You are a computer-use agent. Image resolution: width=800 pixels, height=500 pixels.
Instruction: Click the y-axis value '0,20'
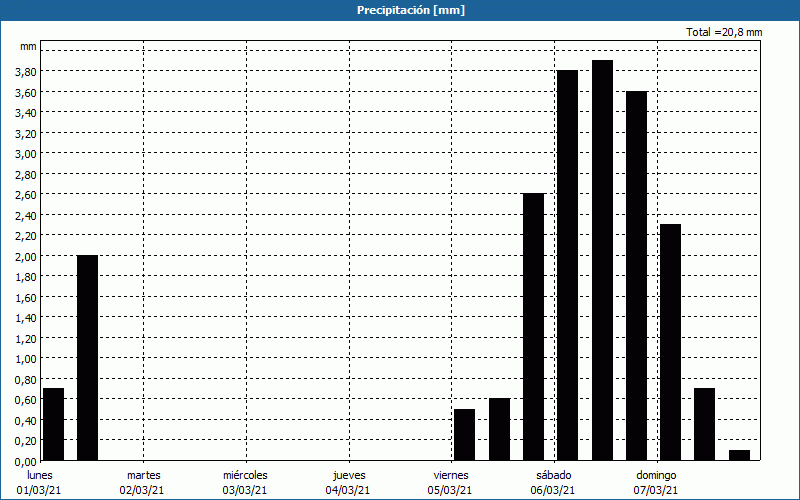click(26, 441)
